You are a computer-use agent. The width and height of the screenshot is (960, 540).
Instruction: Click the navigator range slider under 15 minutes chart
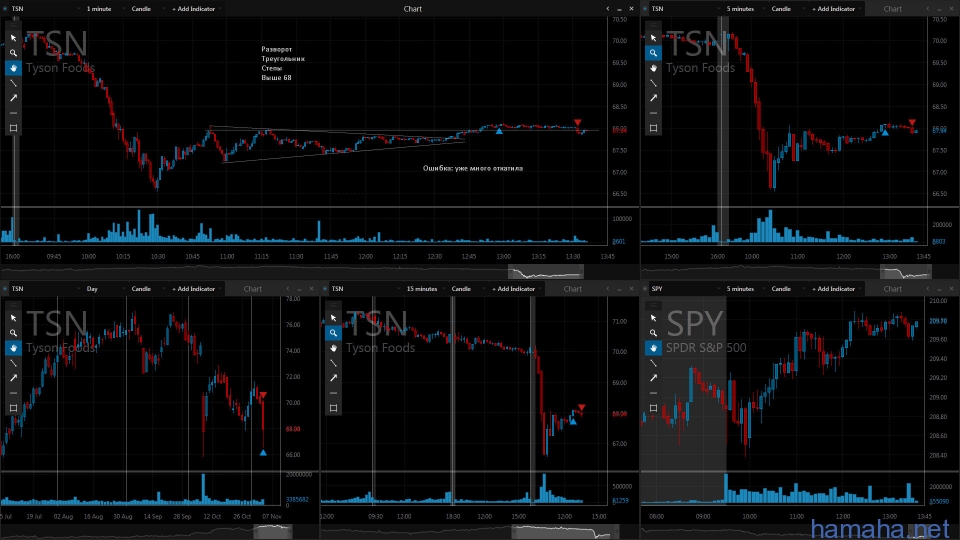[x=563, y=531]
